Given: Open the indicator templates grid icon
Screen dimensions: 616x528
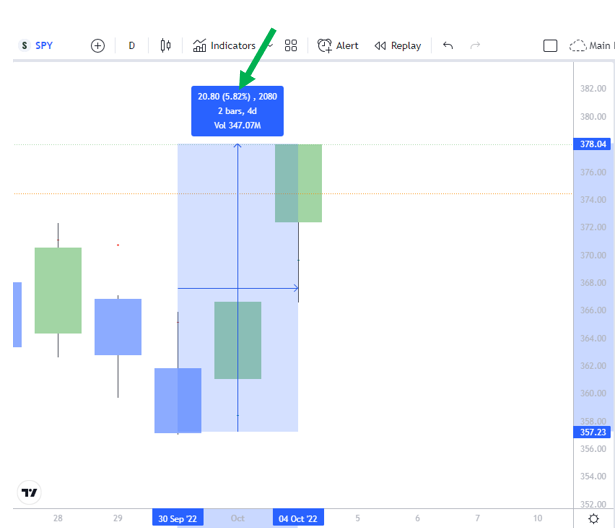Looking at the screenshot, I should [x=291, y=46].
